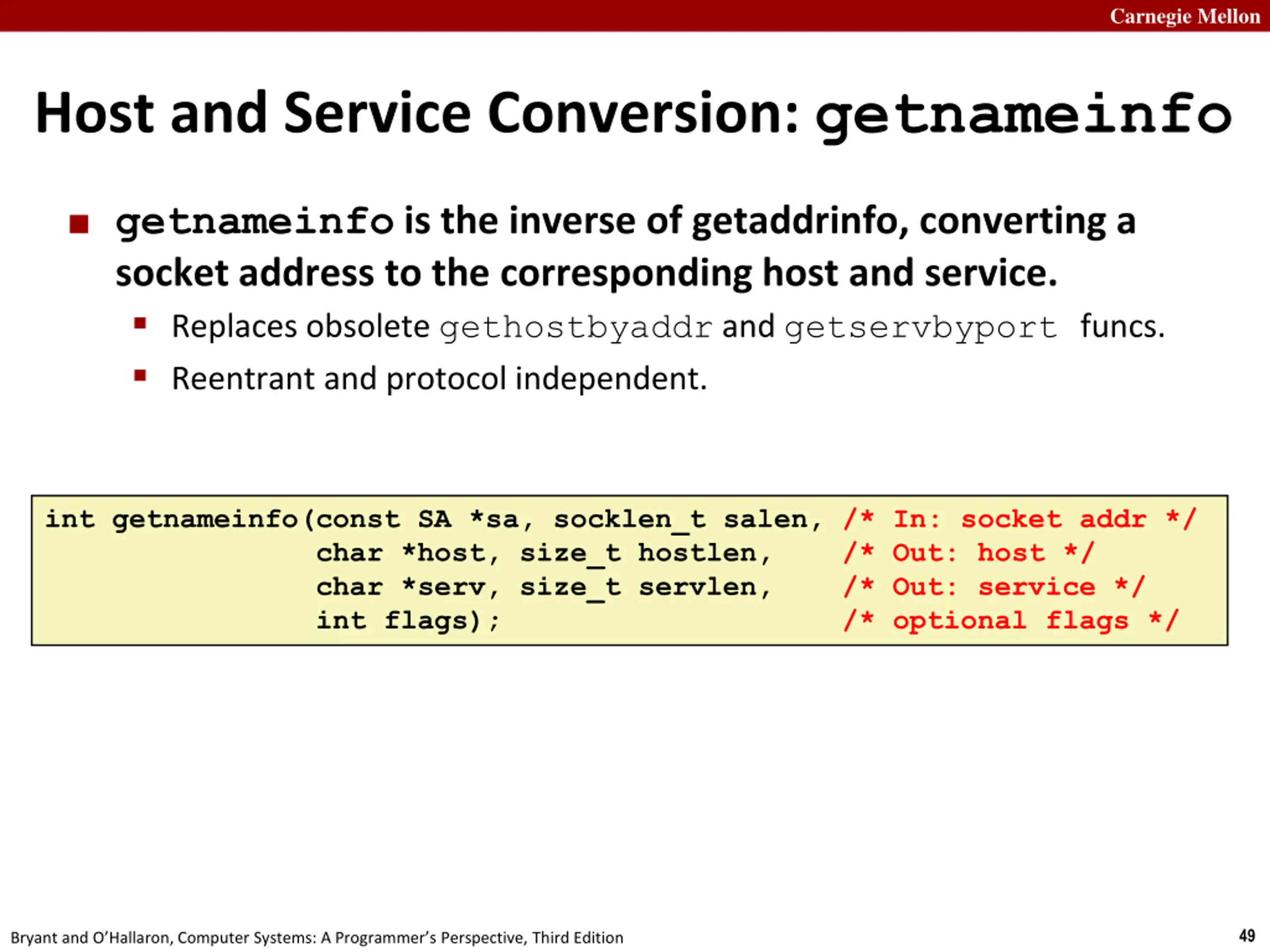Click the 'Carnegie Mellon' header text
The image size is (1270, 952).
click(x=1185, y=17)
